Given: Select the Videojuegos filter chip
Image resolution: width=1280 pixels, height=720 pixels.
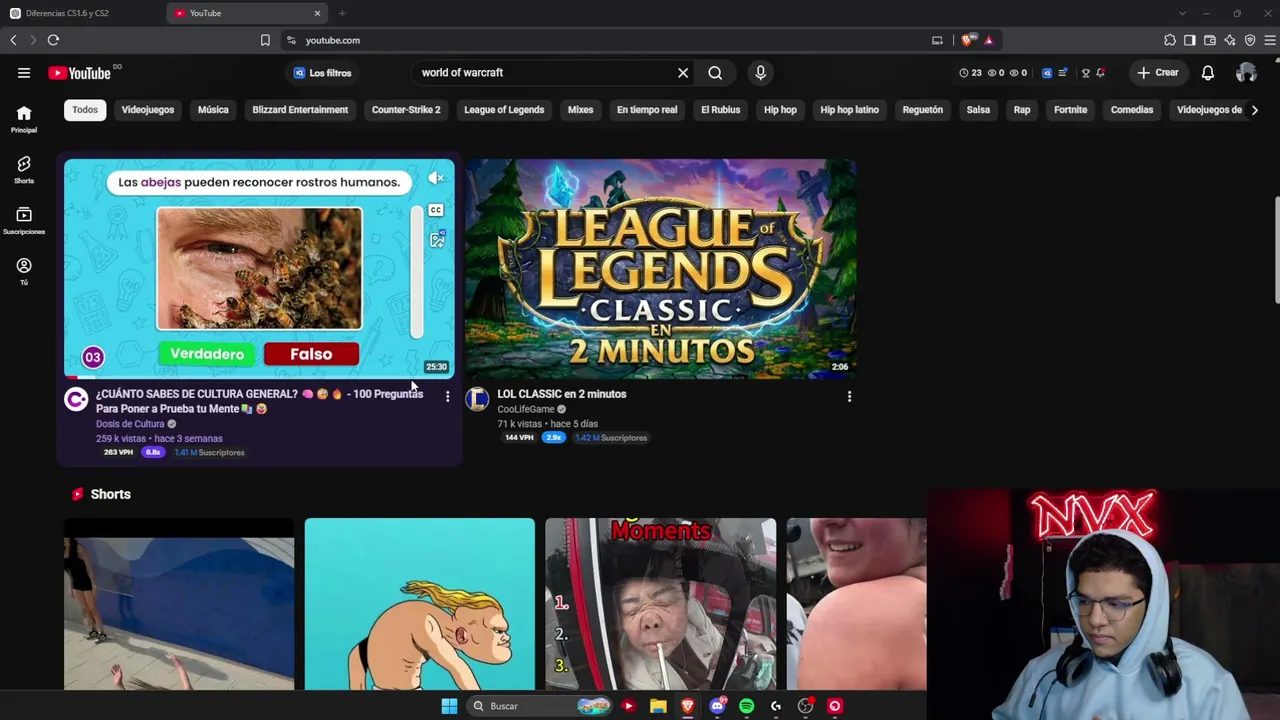Looking at the screenshot, I should point(148,110).
